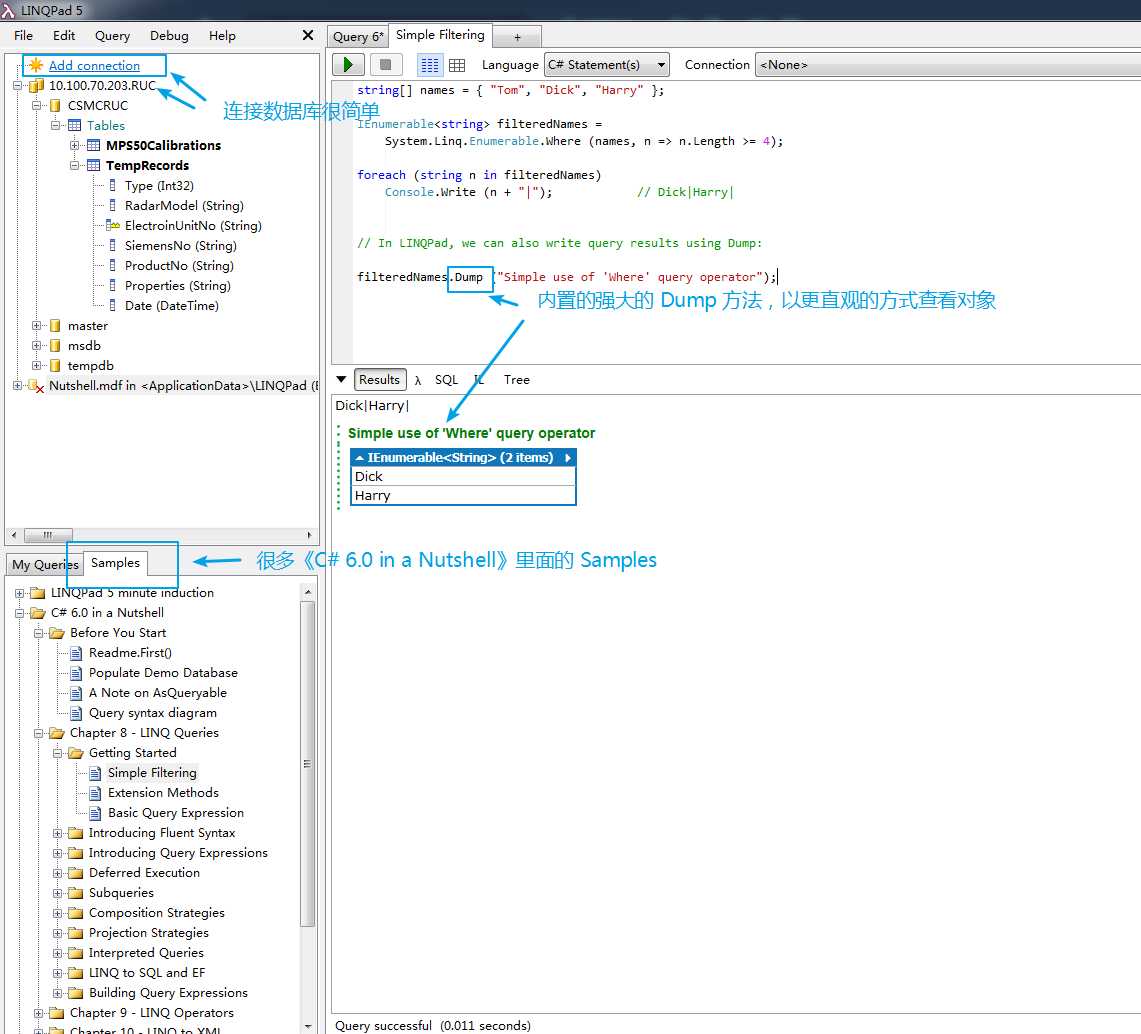Image resolution: width=1141 pixels, height=1034 pixels.
Task: Open the Extension Methods sample
Action: click(163, 792)
